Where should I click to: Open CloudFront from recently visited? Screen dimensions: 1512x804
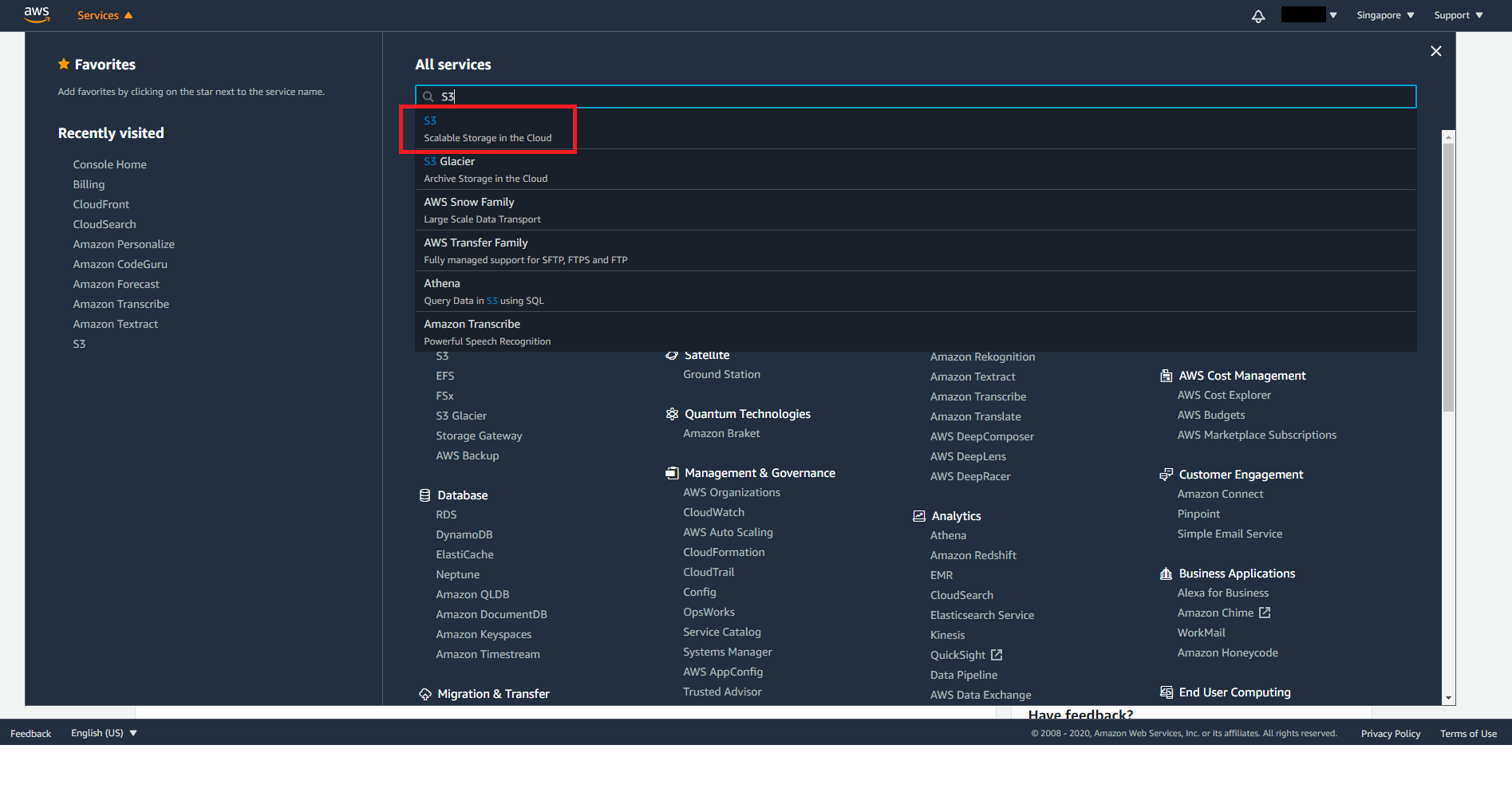coord(101,204)
